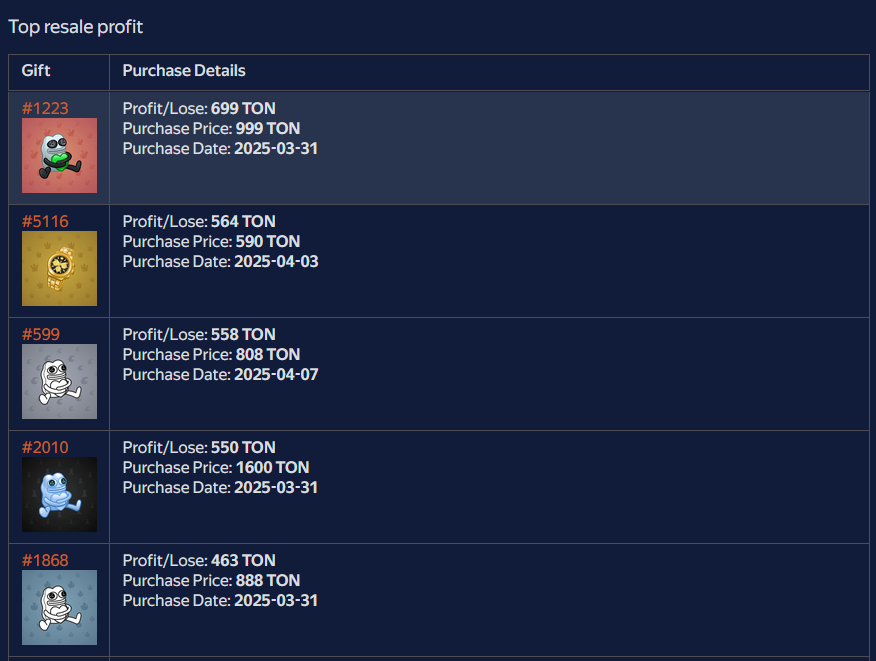Viewport: 876px width, 661px height.
Task: Select the purchase date 2025-04-07
Action: tap(276, 374)
